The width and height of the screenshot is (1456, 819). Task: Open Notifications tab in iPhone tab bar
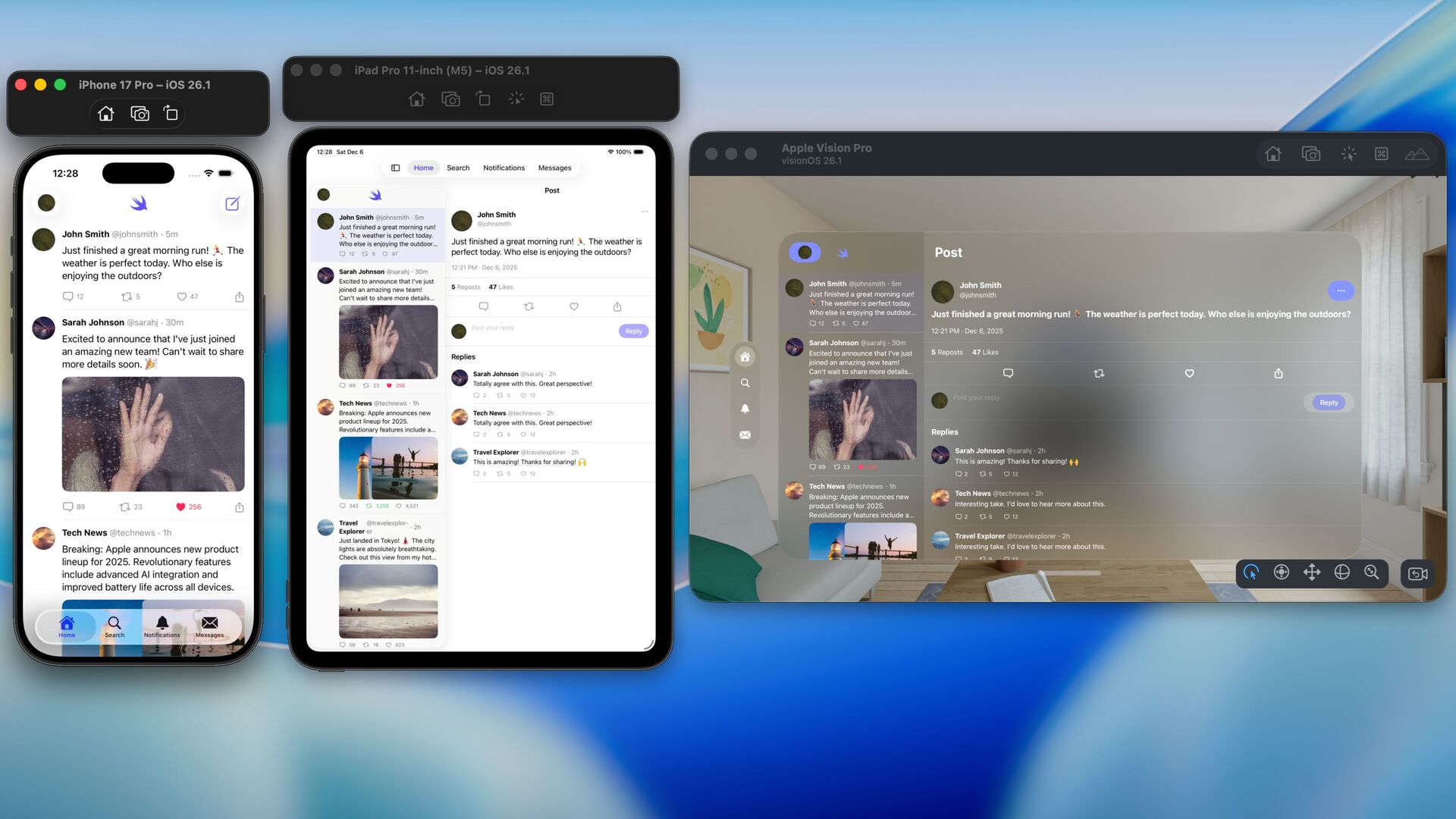click(x=162, y=626)
